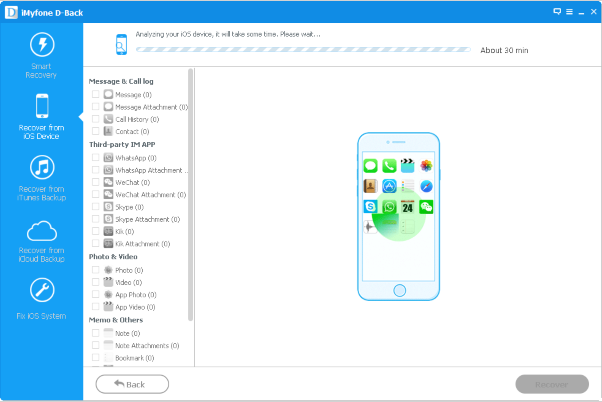
Task: Click the Photo flower icon in list
Action: coord(108,270)
